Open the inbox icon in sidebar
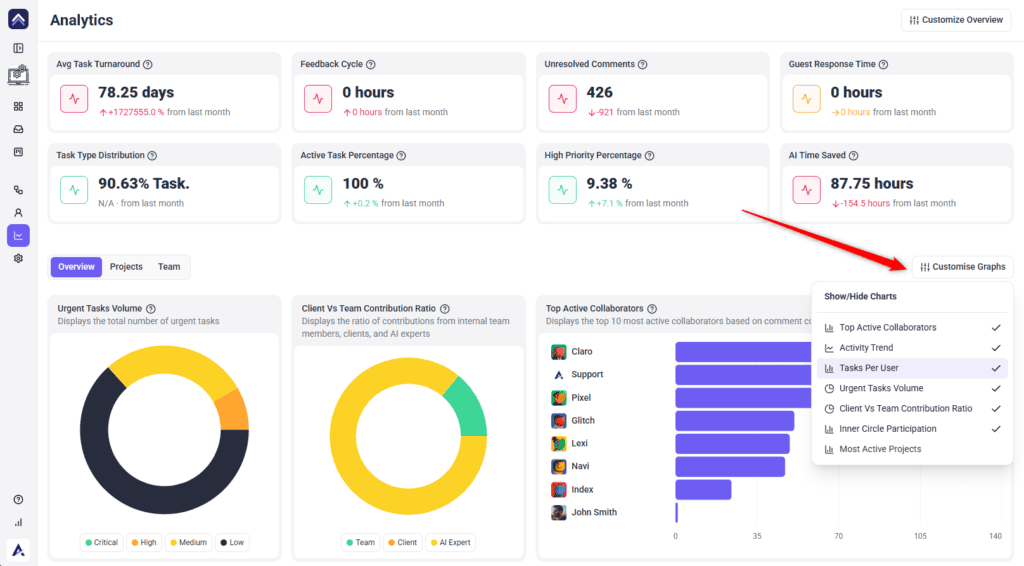 tap(18, 129)
